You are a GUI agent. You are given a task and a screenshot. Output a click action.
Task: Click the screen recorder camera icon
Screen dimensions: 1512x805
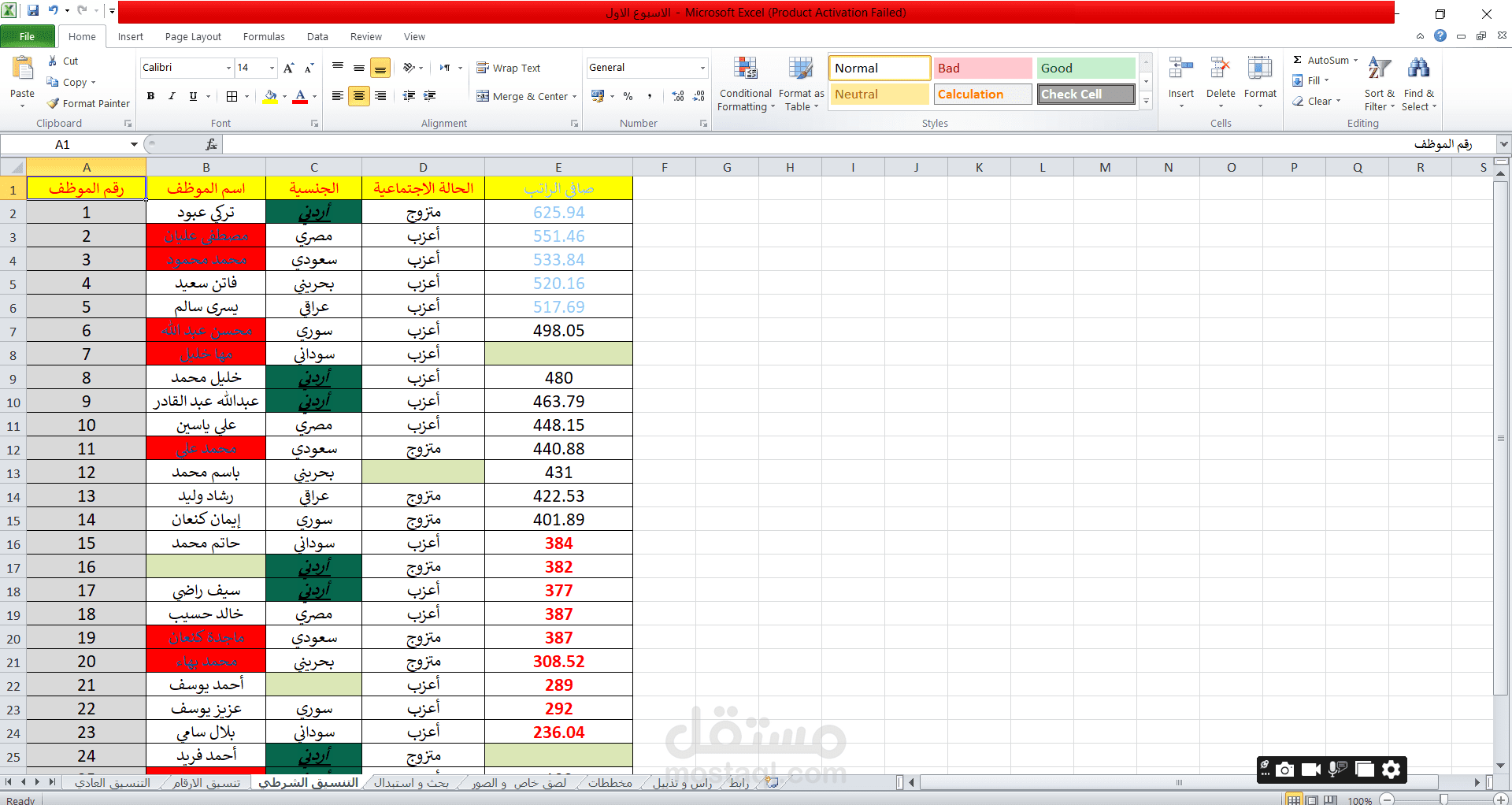pos(1284,770)
